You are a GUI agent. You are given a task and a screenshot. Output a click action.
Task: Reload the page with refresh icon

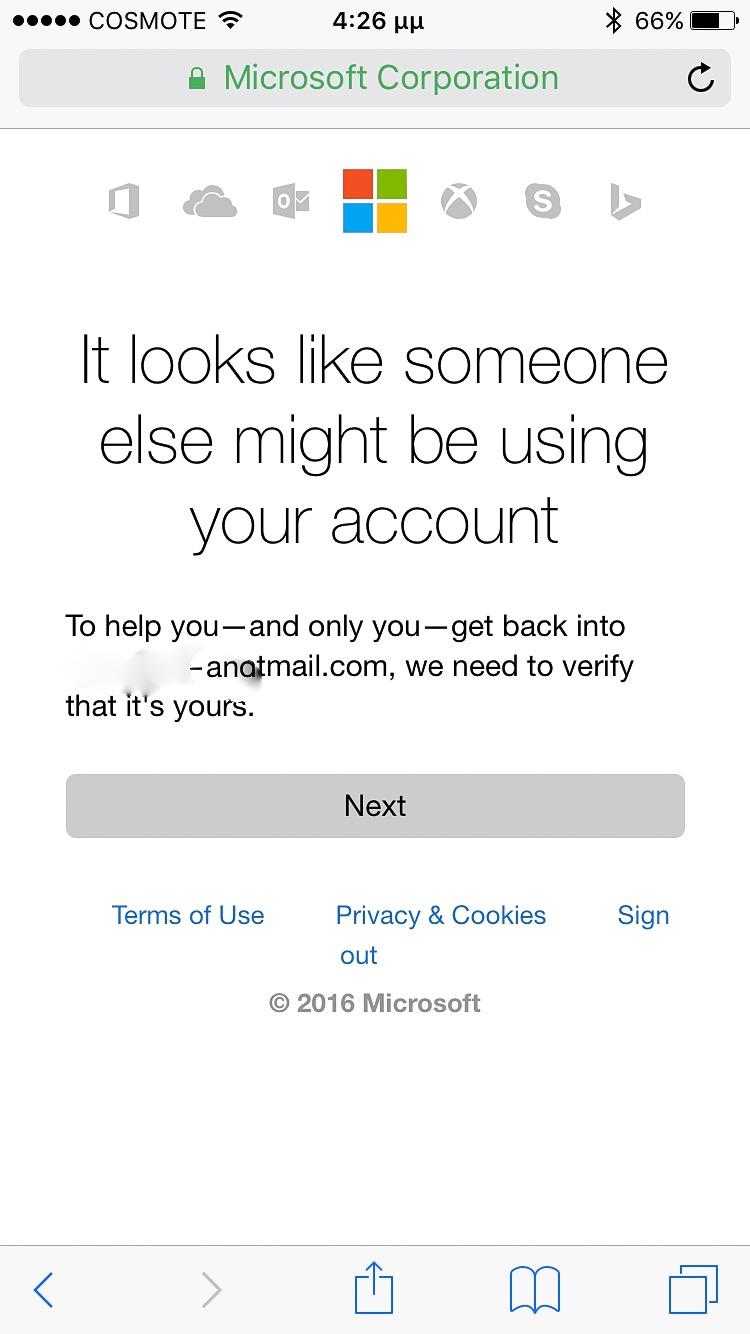(x=701, y=78)
